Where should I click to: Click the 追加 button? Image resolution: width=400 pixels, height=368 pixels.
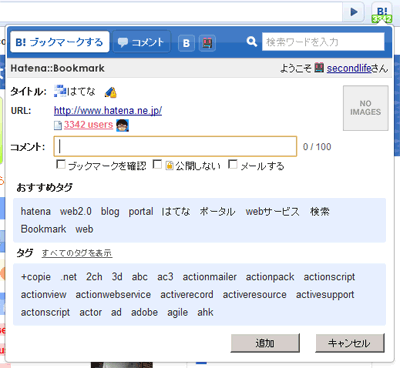[x=265, y=343]
